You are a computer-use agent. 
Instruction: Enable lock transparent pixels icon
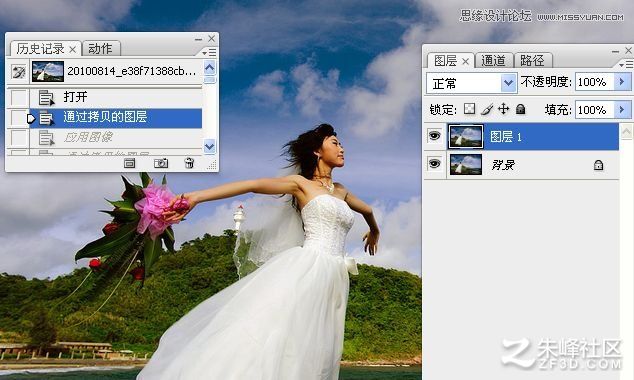point(469,109)
